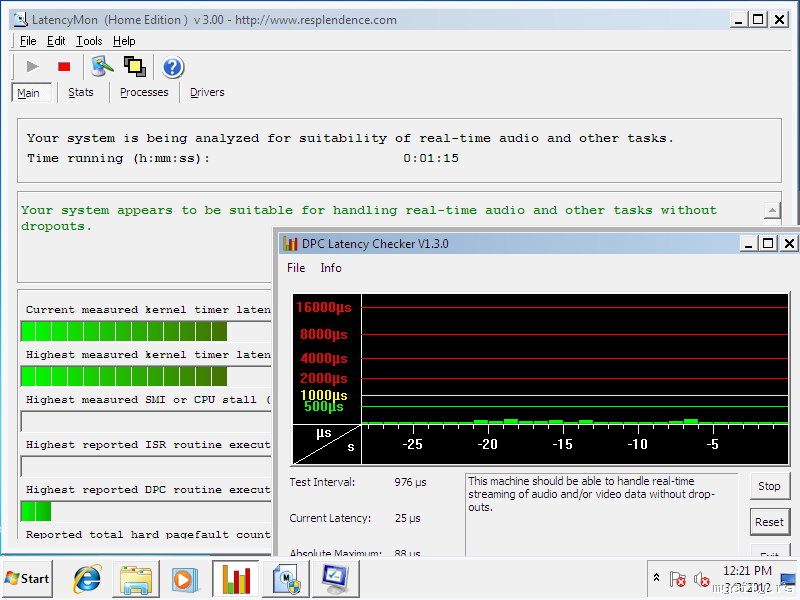
Task: Click the Stop button in DPC Latency Checker
Action: click(x=769, y=486)
